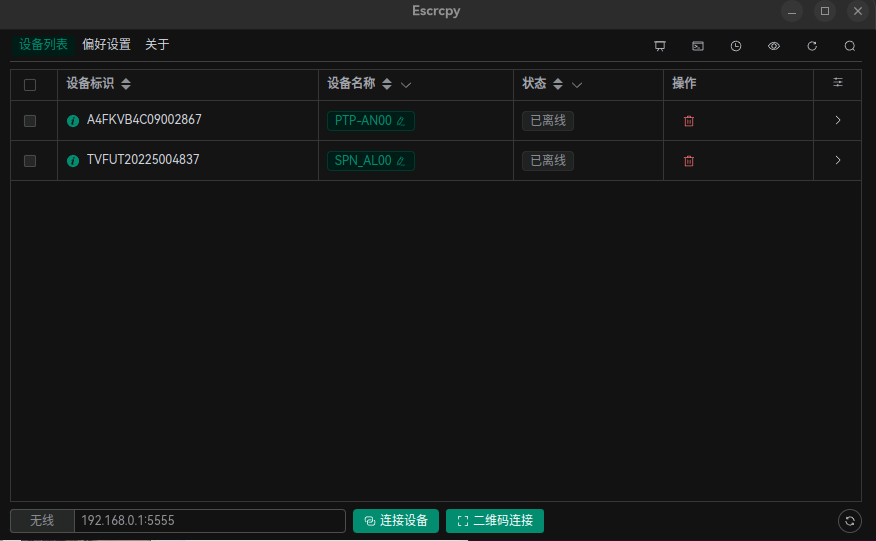
Task: Click device ID text TVFUT20225004837
Action: 143,160
